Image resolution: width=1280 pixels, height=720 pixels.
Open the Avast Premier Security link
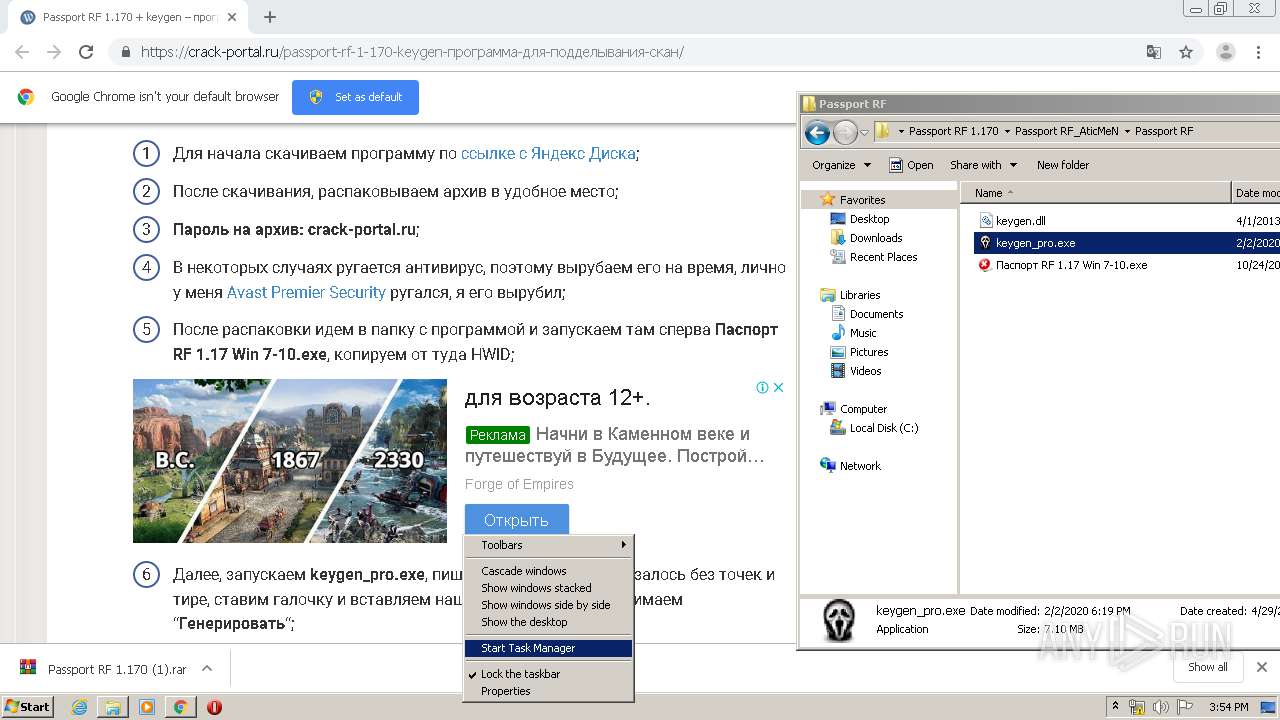tap(306, 292)
